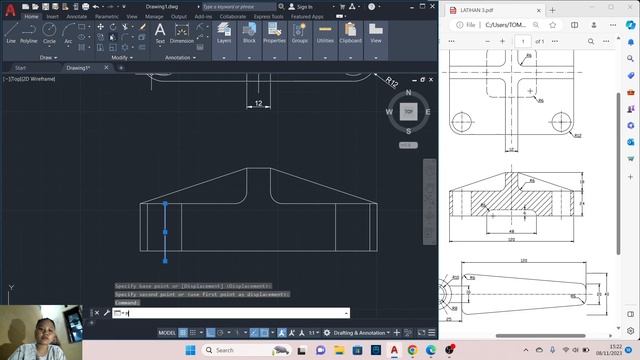Viewport: 640px width, 360px height.
Task: Choose the Circle tool
Action: click(x=49, y=30)
